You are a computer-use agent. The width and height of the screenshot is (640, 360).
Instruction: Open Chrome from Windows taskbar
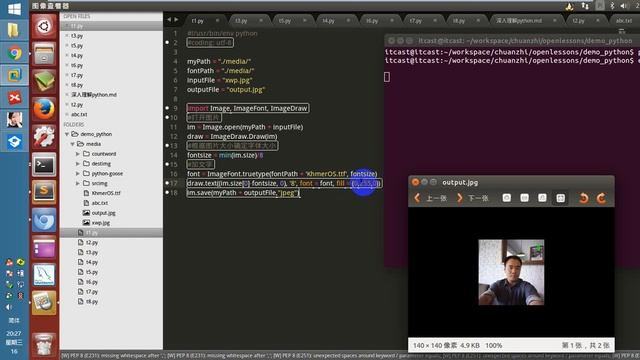tap(14, 53)
